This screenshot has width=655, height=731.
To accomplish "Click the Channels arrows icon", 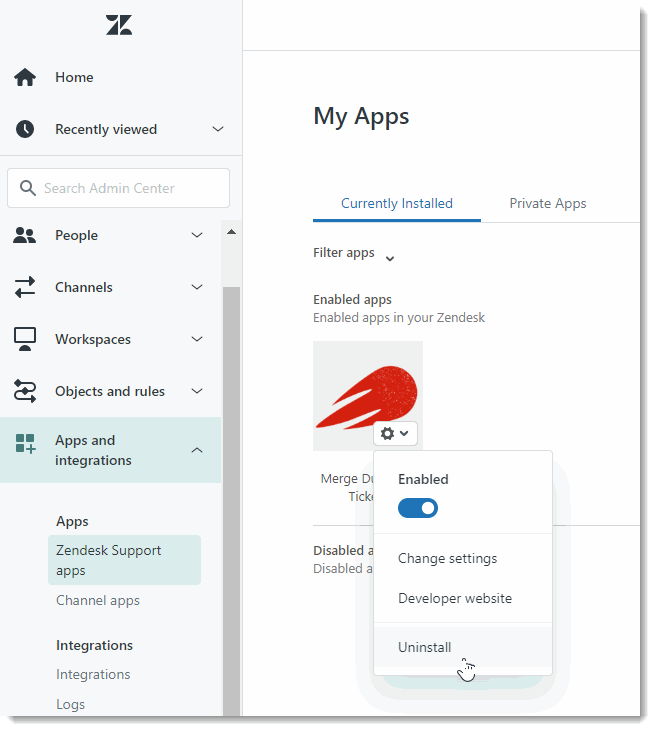I will [25, 287].
